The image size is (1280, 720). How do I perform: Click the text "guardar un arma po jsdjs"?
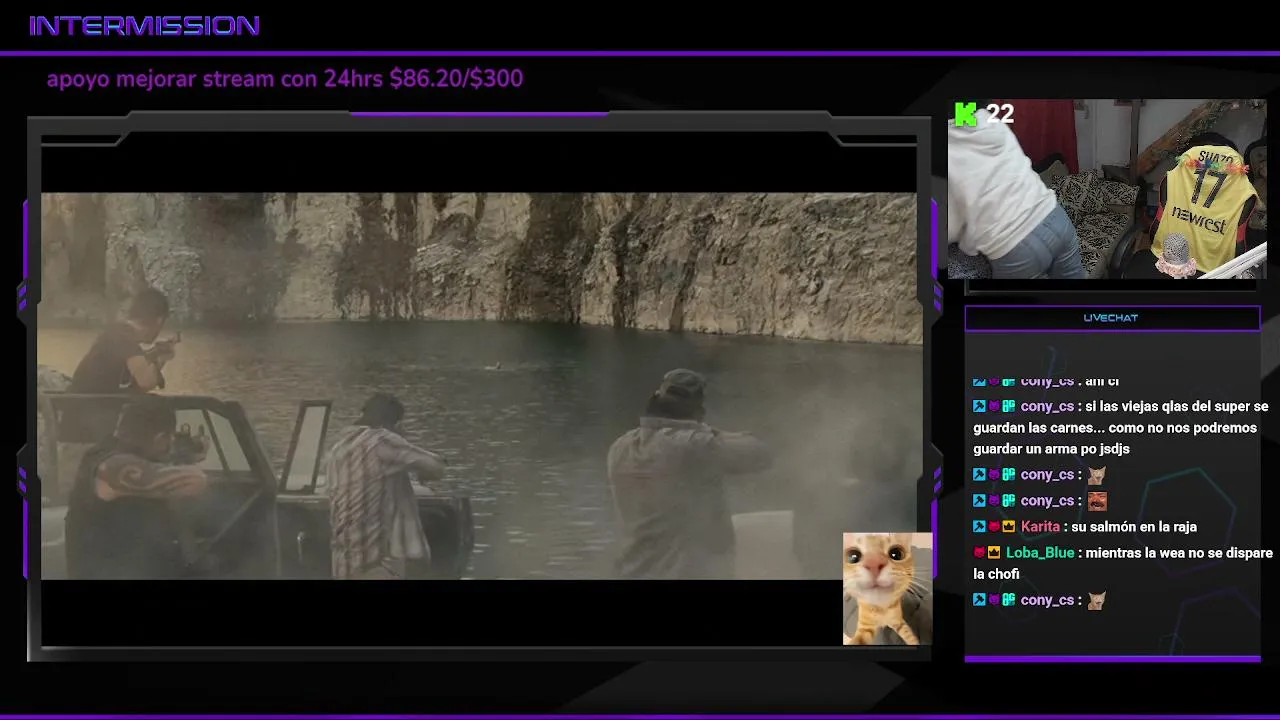[1051, 449]
